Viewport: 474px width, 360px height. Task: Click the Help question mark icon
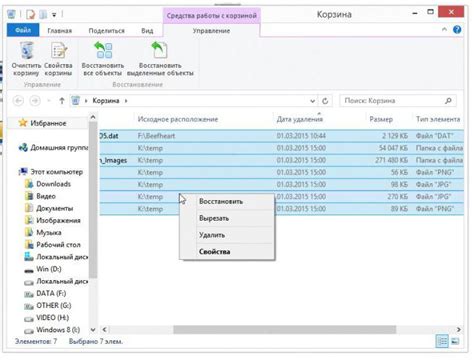coord(457,30)
